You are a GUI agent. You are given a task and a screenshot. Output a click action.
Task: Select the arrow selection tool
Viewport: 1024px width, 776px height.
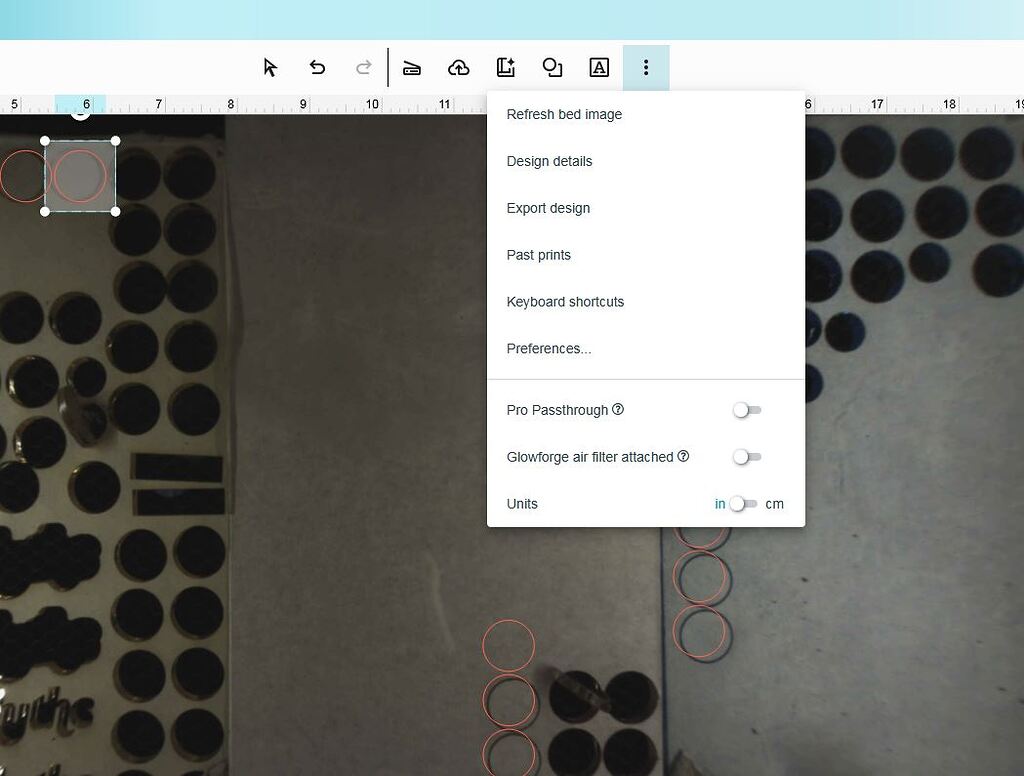269,67
